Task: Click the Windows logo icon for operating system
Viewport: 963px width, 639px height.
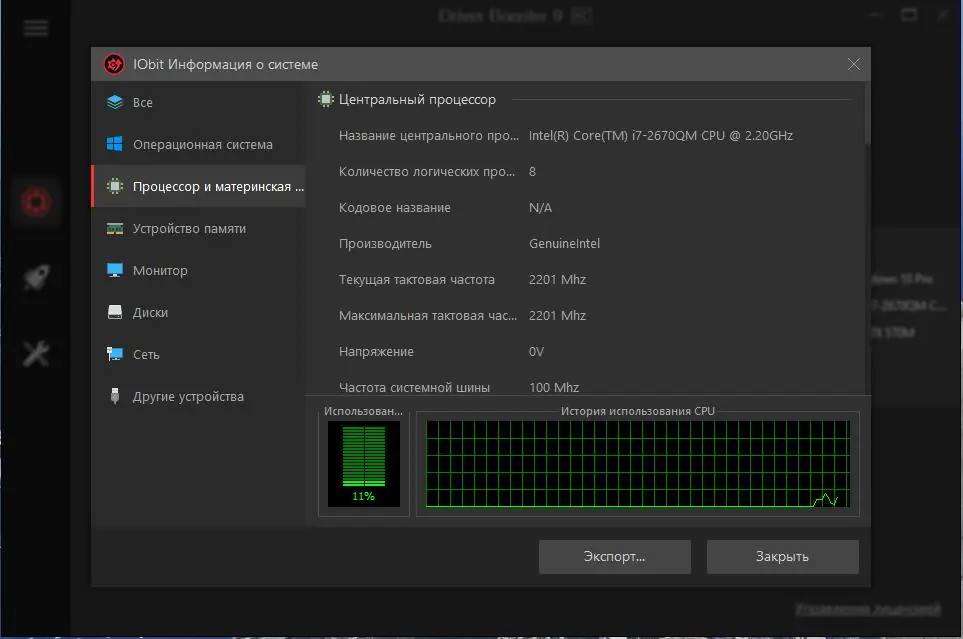Action: coord(115,144)
